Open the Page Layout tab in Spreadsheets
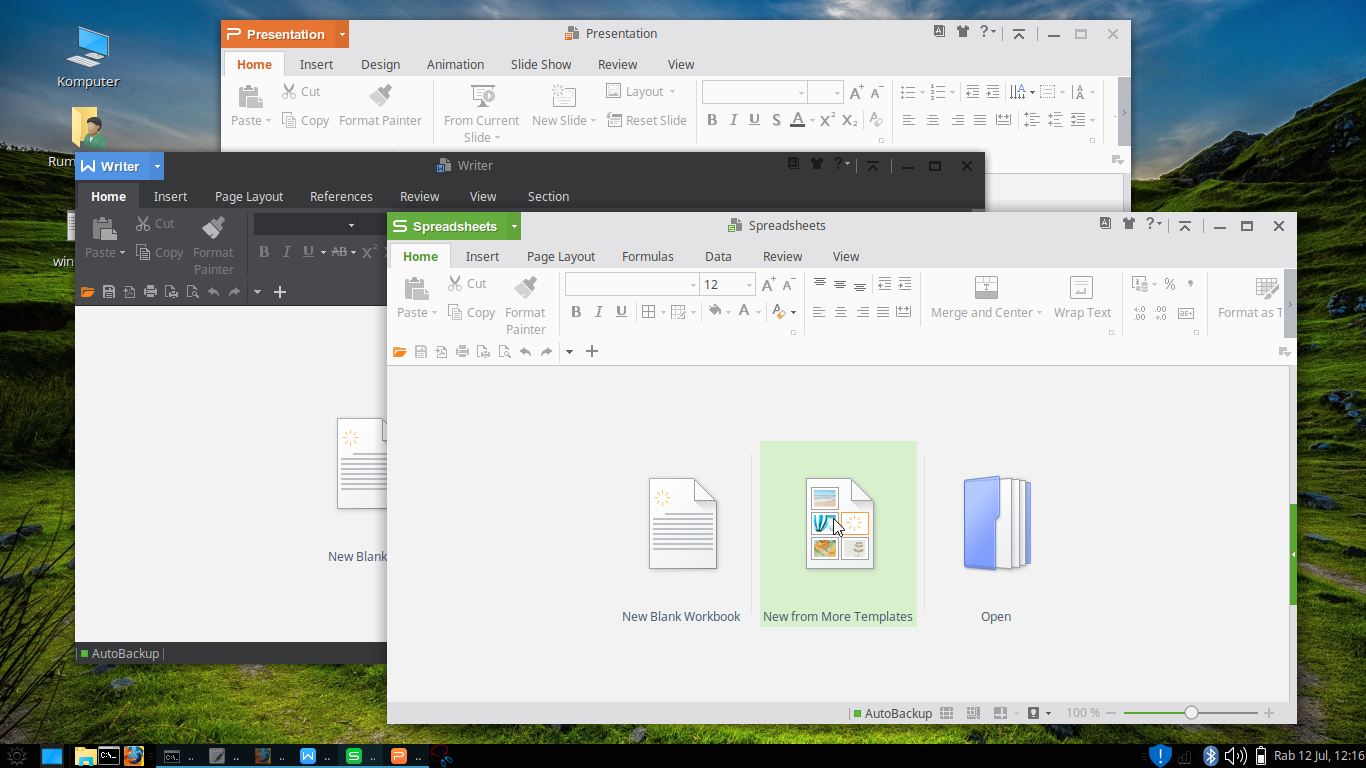 click(x=561, y=257)
